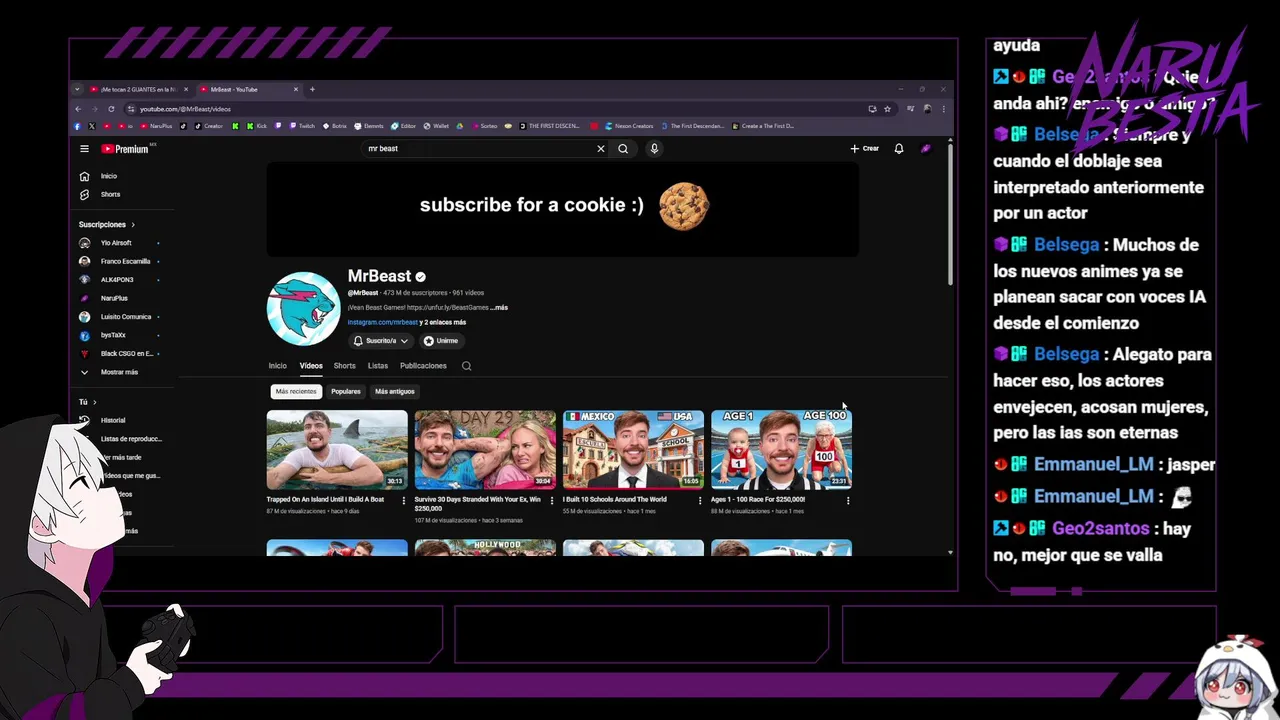Screen dimensions: 1280x720
Task: Expand channel description with ...más
Action: pyautogui.click(x=500, y=308)
